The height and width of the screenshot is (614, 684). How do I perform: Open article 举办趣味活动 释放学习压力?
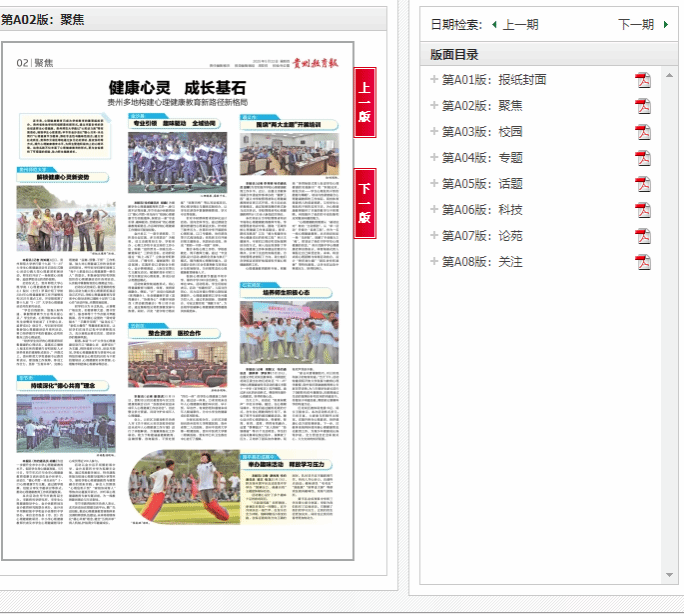[286, 464]
